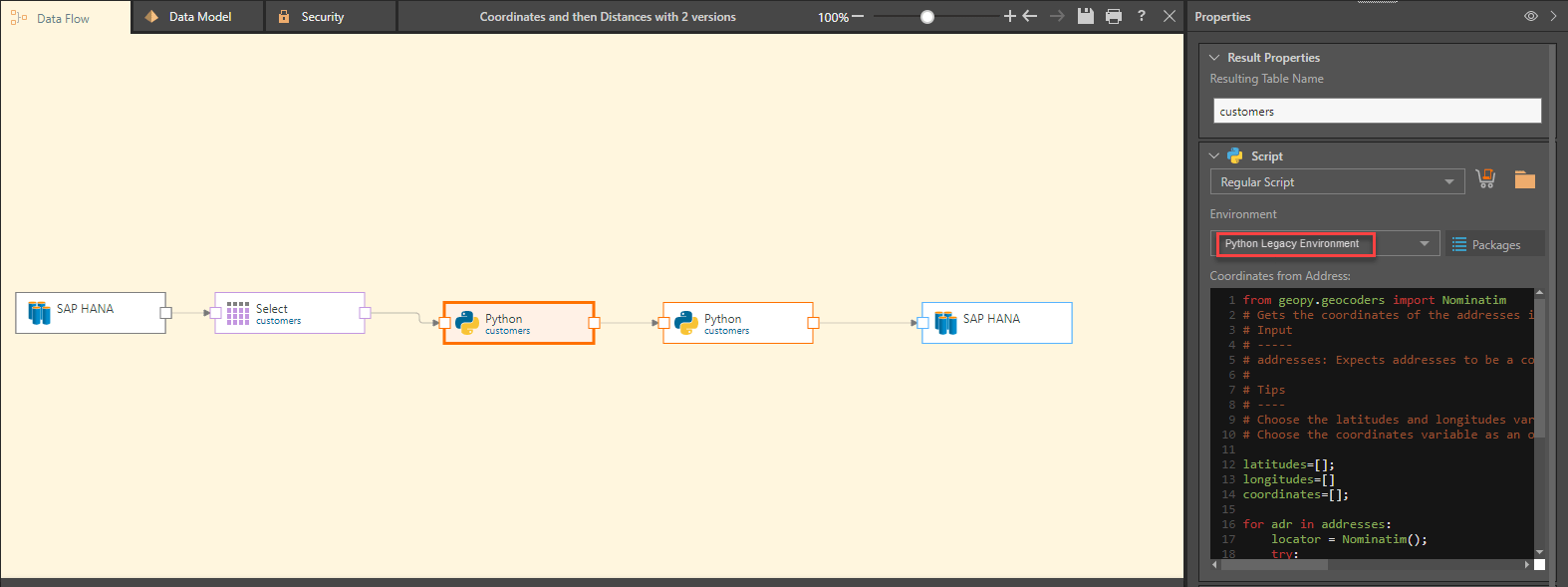The height and width of the screenshot is (587, 1568).
Task: Click code line 'longitudes=[]'
Action: [x=1288, y=479]
